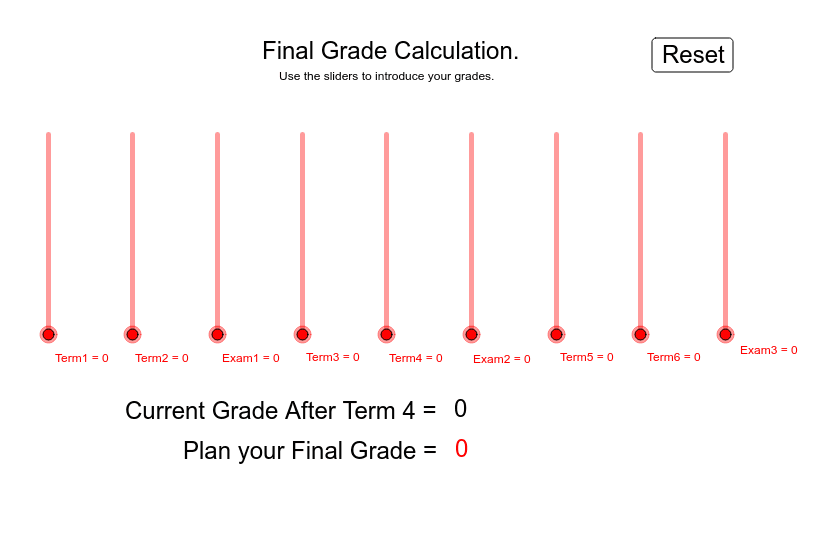Viewport: 840px width, 556px height.
Task: Click the Current Grade After Term 4 value
Action: coord(460,409)
